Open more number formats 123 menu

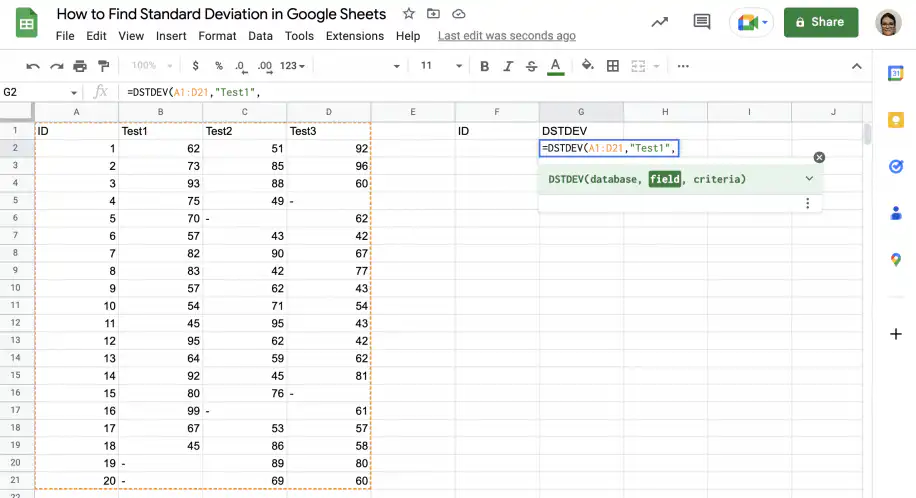tap(292, 65)
